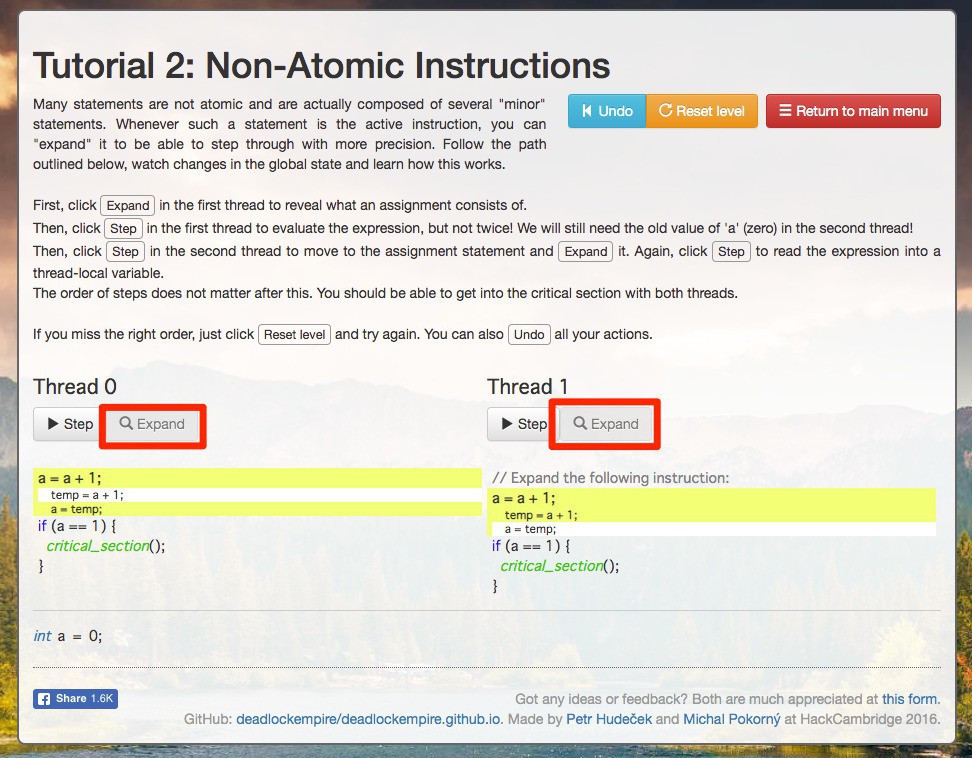Screen dimensions: 972x758
Task: Click the Thread 1 heading
Action: point(528,387)
